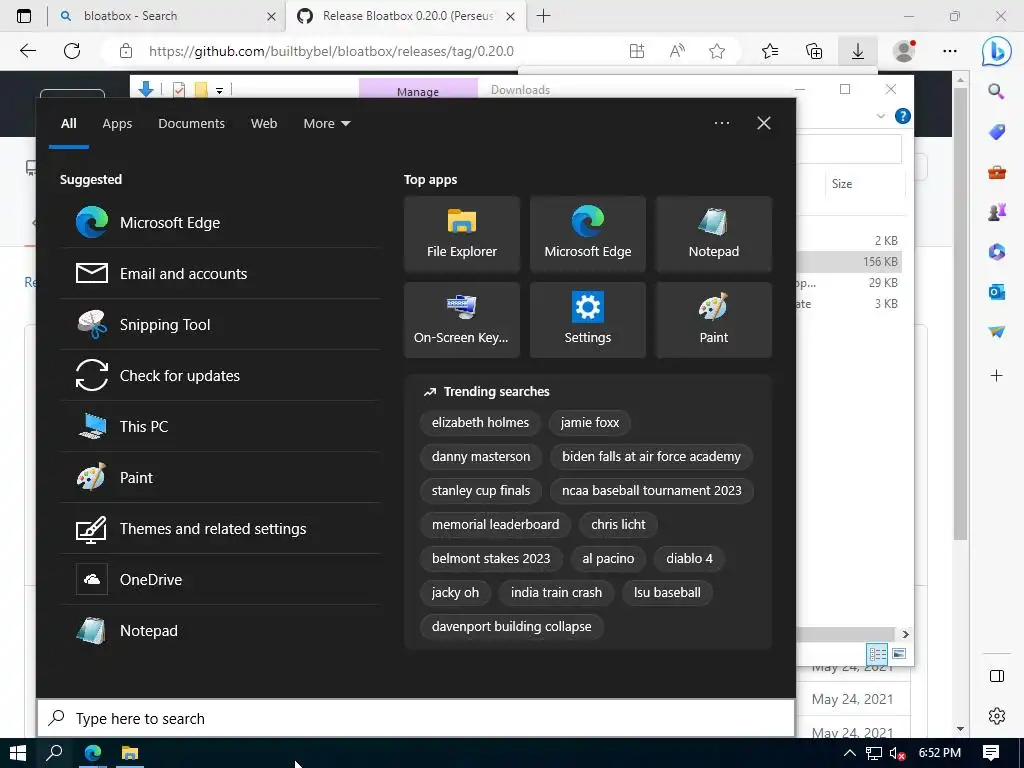Open Windows Start button
The image size is (1024, 768).
[x=18, y=753]
